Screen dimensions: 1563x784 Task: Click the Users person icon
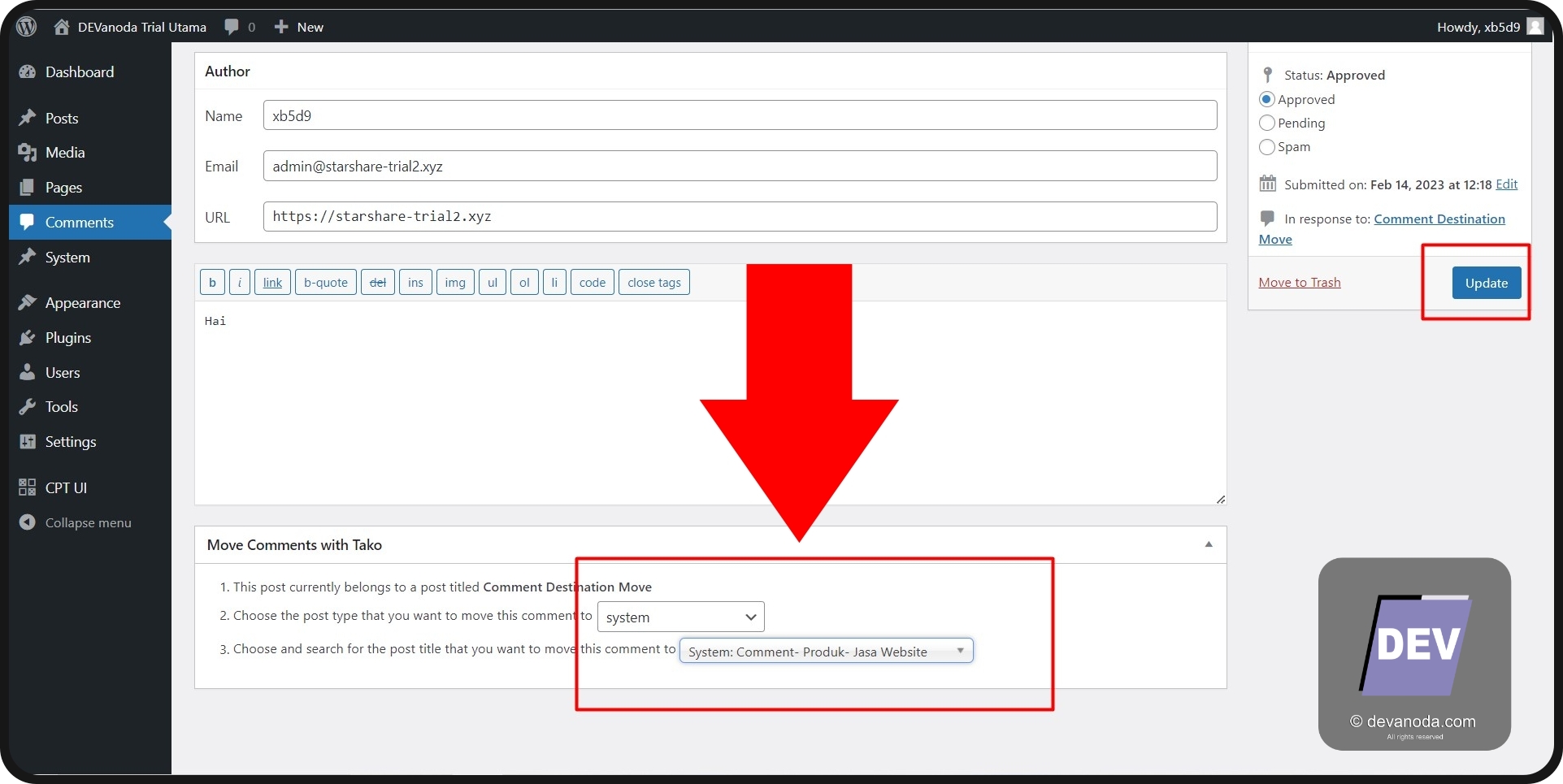28,372
